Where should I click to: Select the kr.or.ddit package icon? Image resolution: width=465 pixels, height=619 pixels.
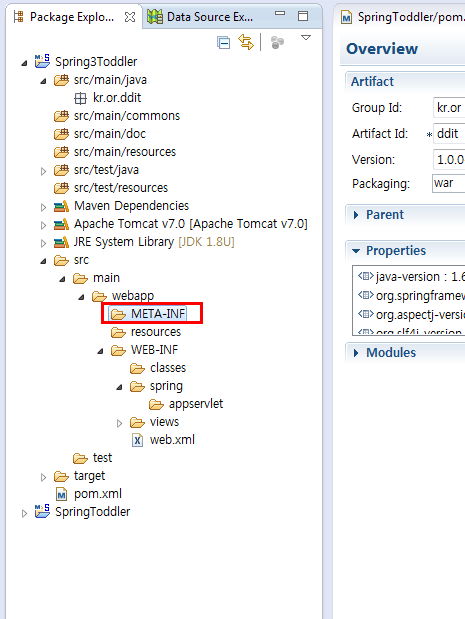click(80, 98)
